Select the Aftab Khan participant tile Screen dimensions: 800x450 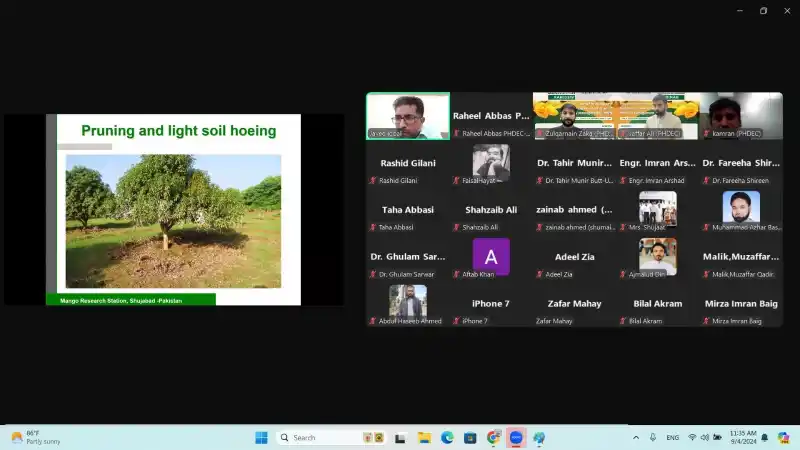[491, 256]
